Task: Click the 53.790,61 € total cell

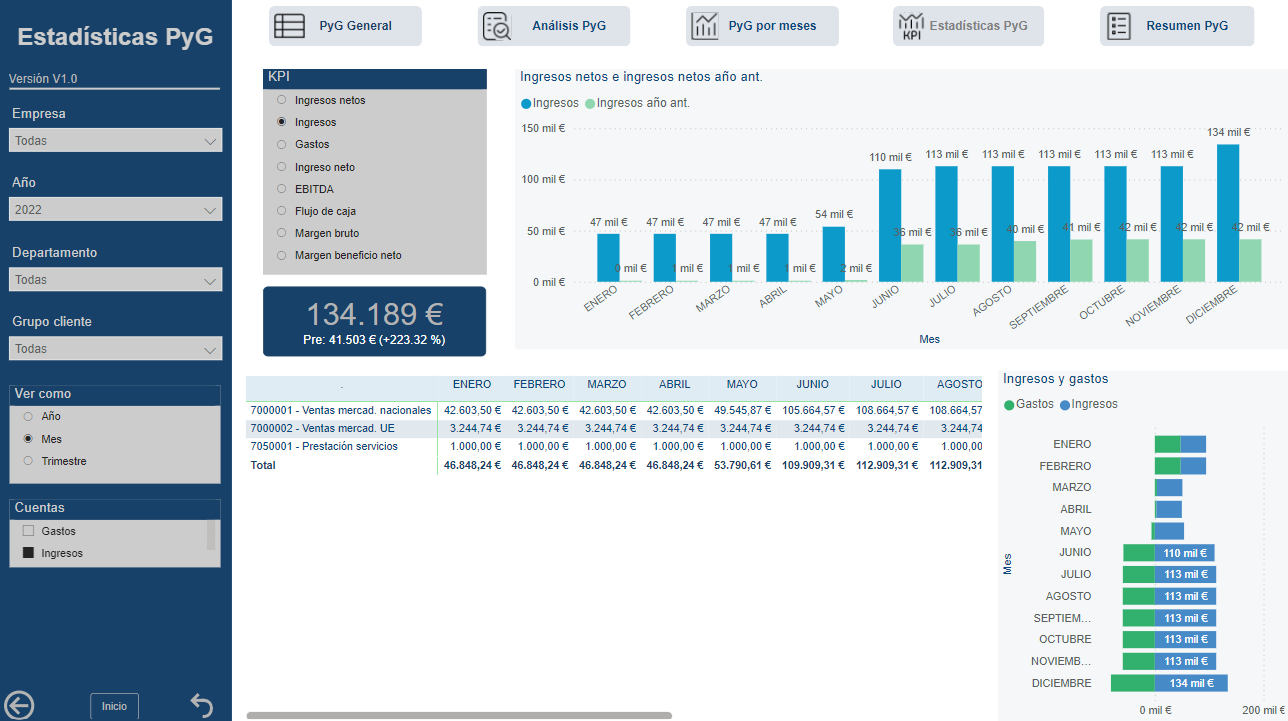Action: click(x=742, y=465)
